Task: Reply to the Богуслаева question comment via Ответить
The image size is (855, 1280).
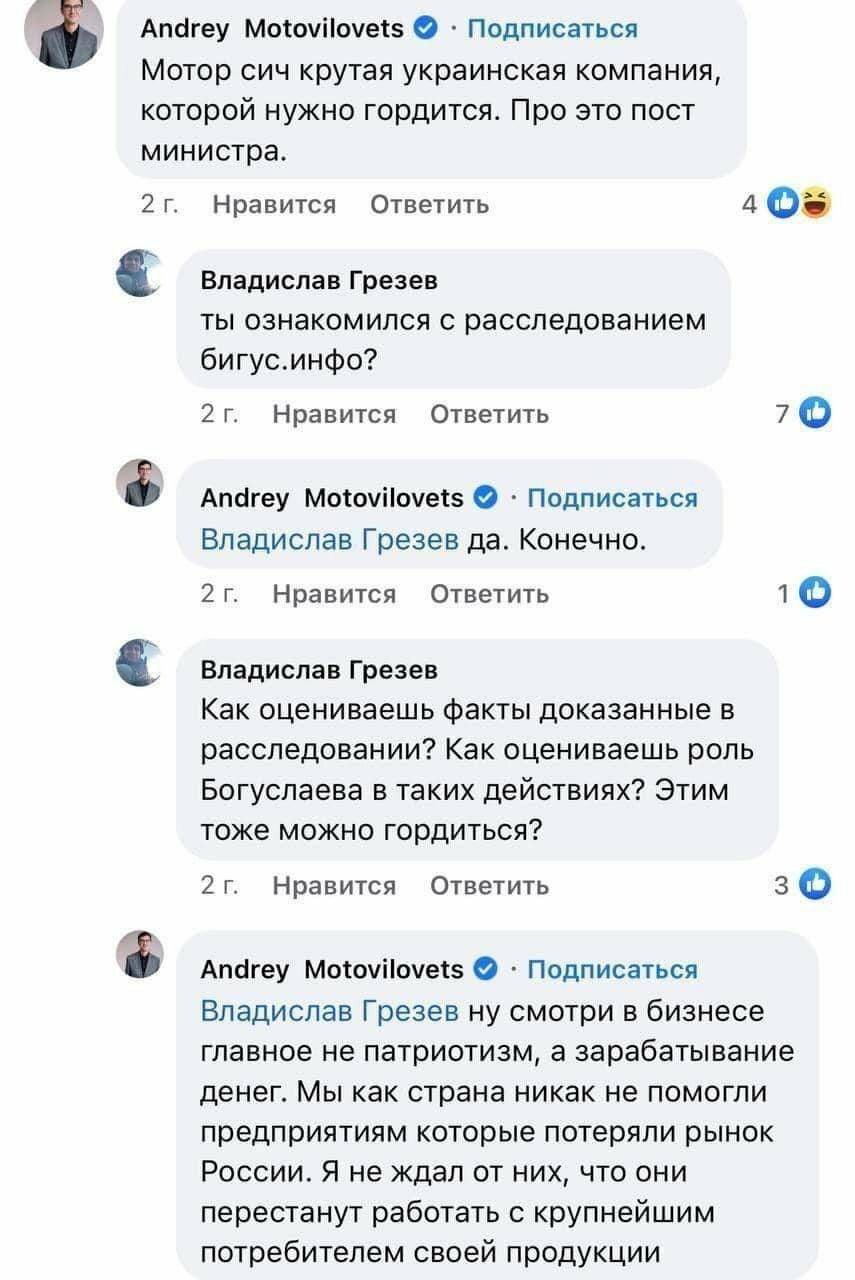Action: coord(489,885)
